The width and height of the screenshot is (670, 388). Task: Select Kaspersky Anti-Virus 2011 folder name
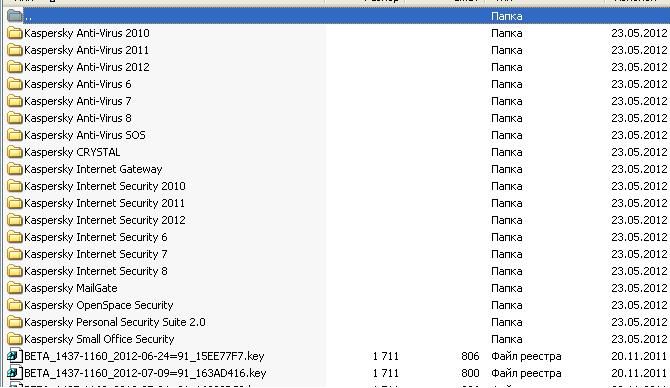pyautogui.click(x=86, y=50)
